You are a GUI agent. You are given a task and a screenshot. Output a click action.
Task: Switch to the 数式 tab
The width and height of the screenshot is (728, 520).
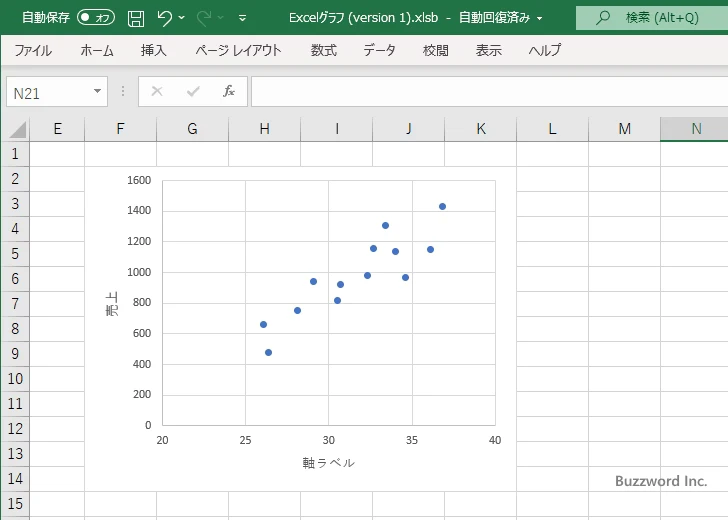pyautogui.click(x=324, y=50)
